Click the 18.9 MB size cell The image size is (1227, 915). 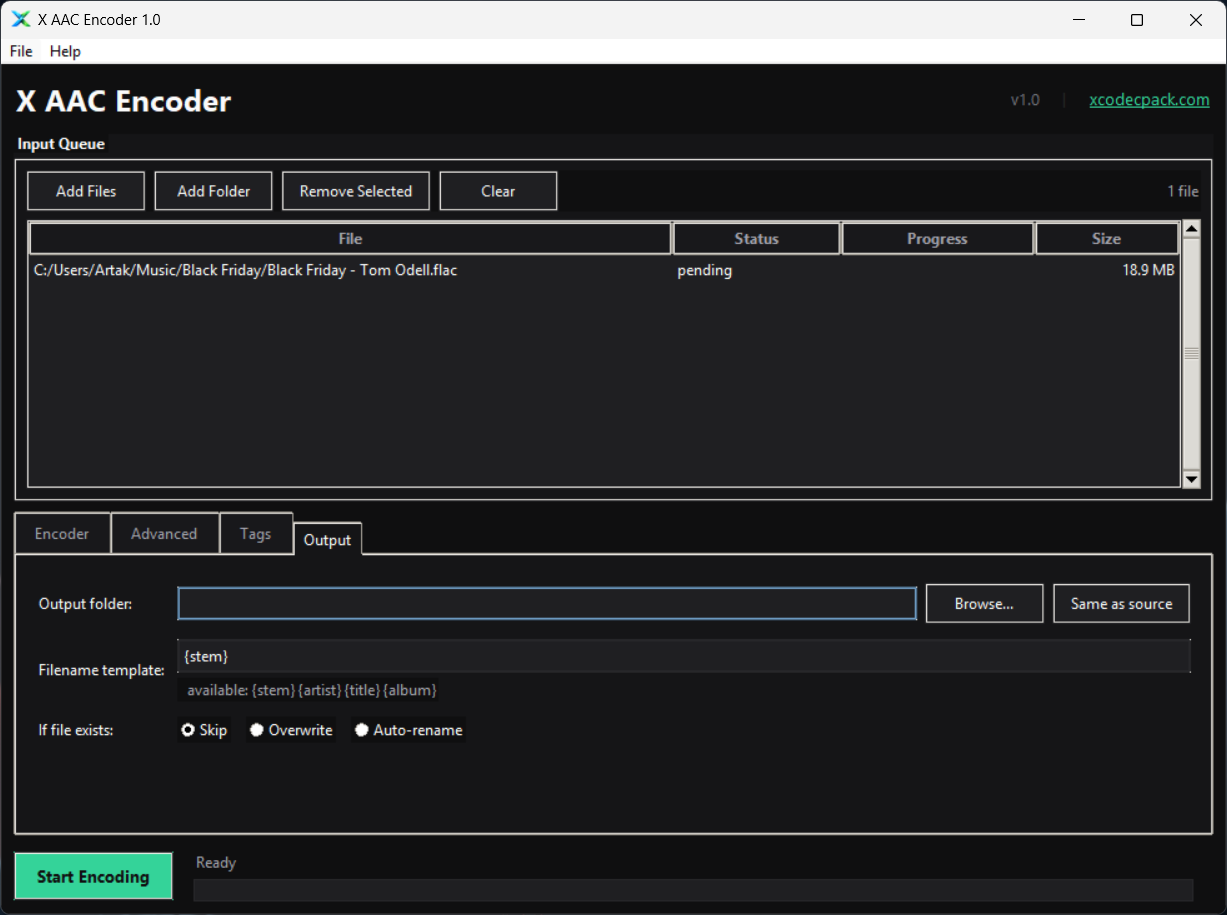click(x=1148, y=270)
